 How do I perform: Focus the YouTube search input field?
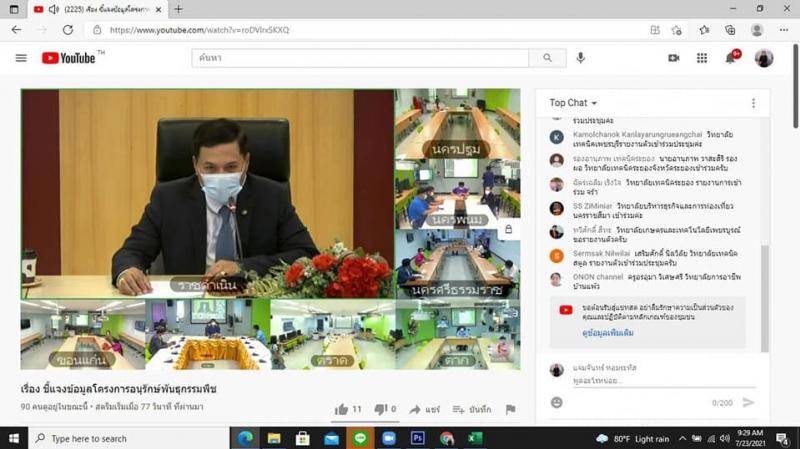360,58
